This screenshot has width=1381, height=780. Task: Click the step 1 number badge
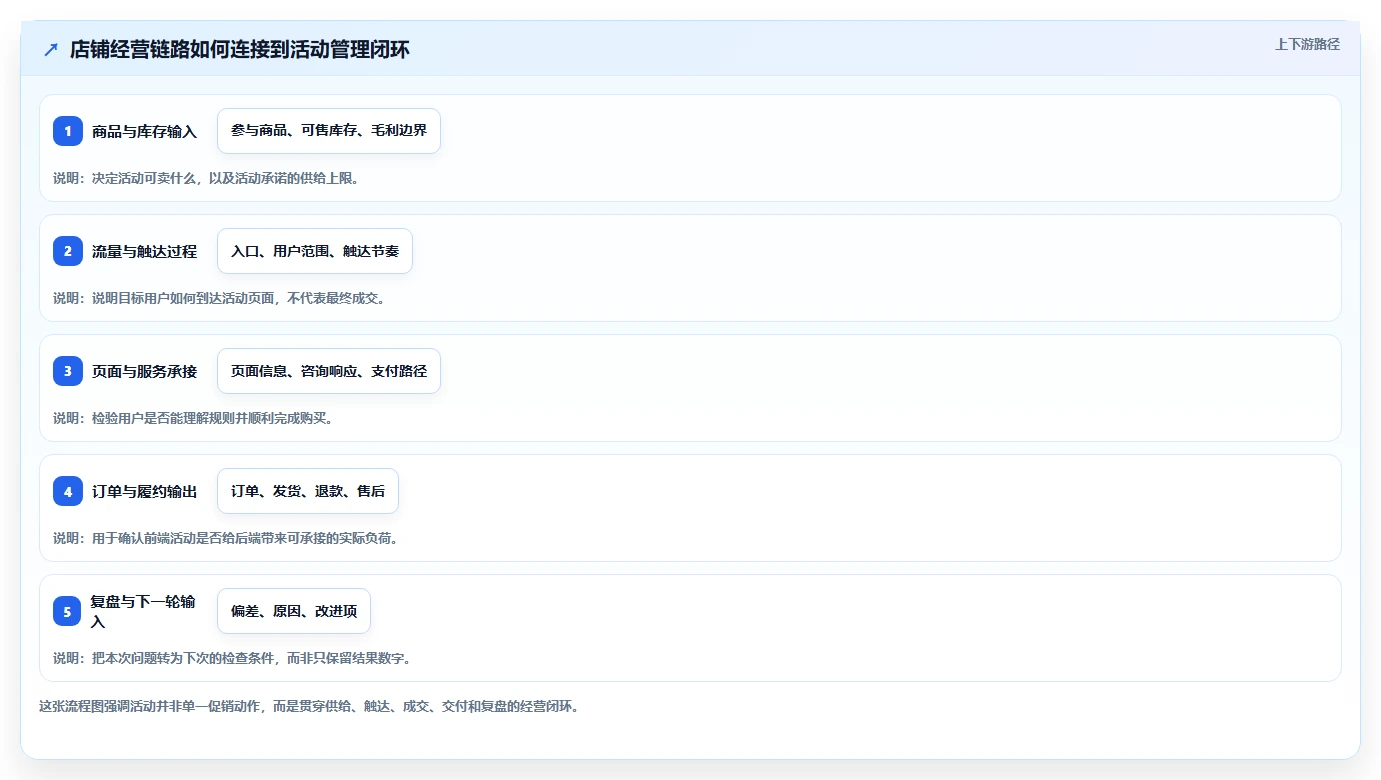(68, 131)
